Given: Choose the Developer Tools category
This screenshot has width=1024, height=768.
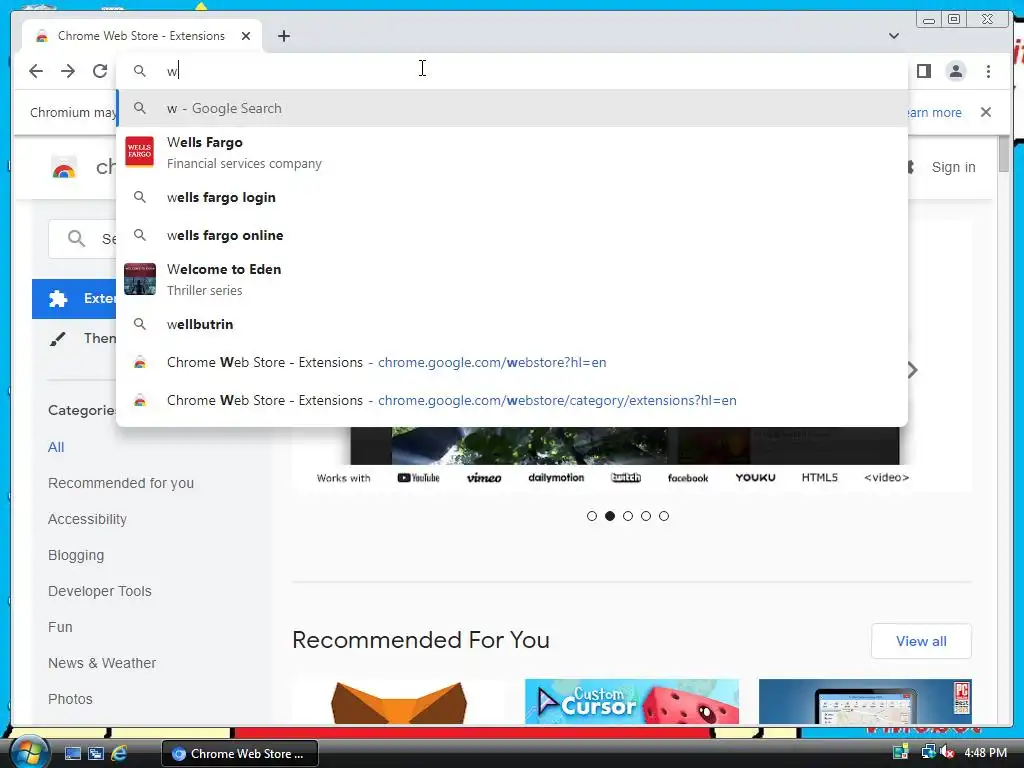Looking at the screenshot, I should (x=100, y=591).
